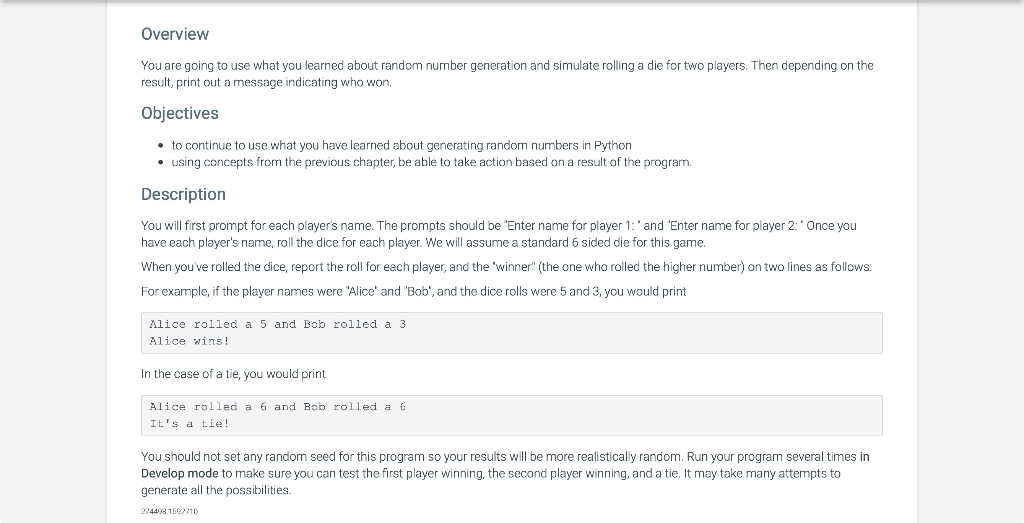Viewport: 1024px width, 523px height.
Task: Select the Objectives heading
Action: (180, 113)
